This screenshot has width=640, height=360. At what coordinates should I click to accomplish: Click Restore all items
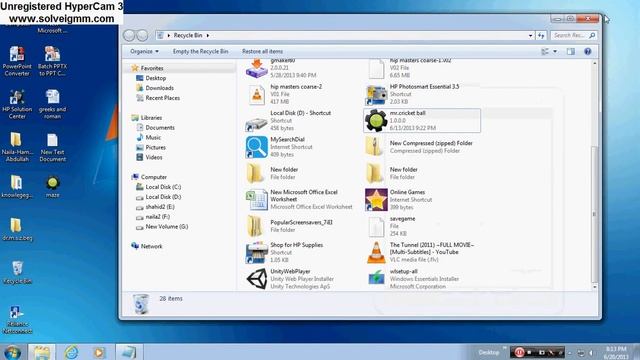(262, 51)
